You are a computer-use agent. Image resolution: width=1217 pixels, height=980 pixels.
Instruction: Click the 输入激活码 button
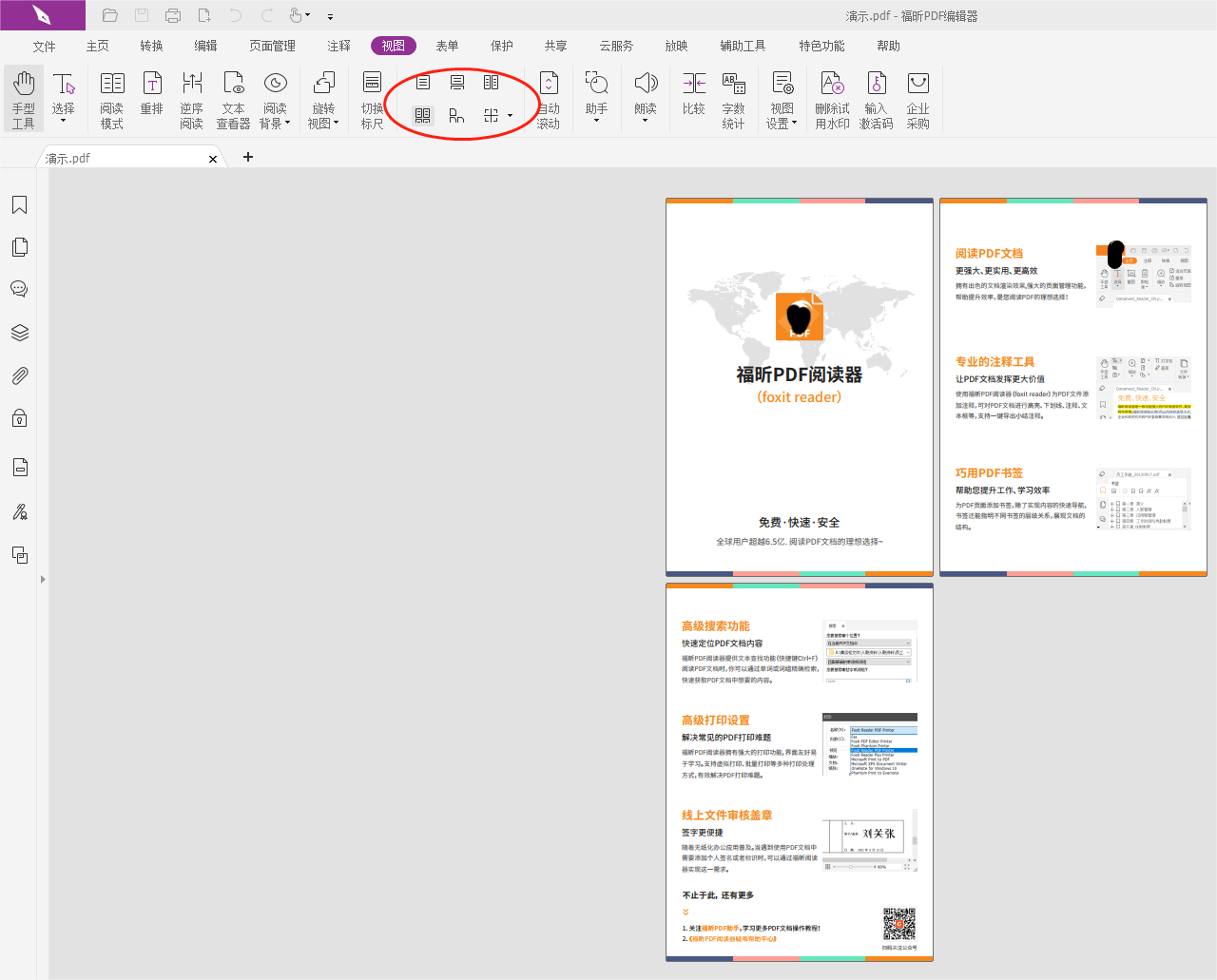point(876,99)
